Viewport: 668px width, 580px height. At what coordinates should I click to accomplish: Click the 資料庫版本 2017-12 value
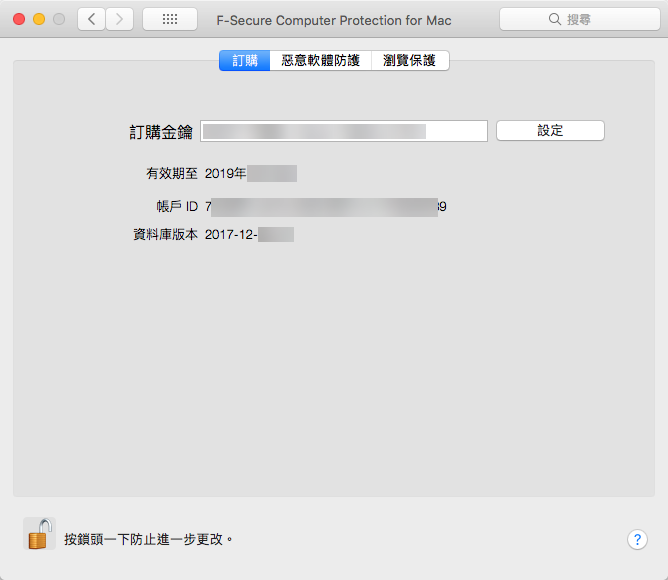pos(248,235)
